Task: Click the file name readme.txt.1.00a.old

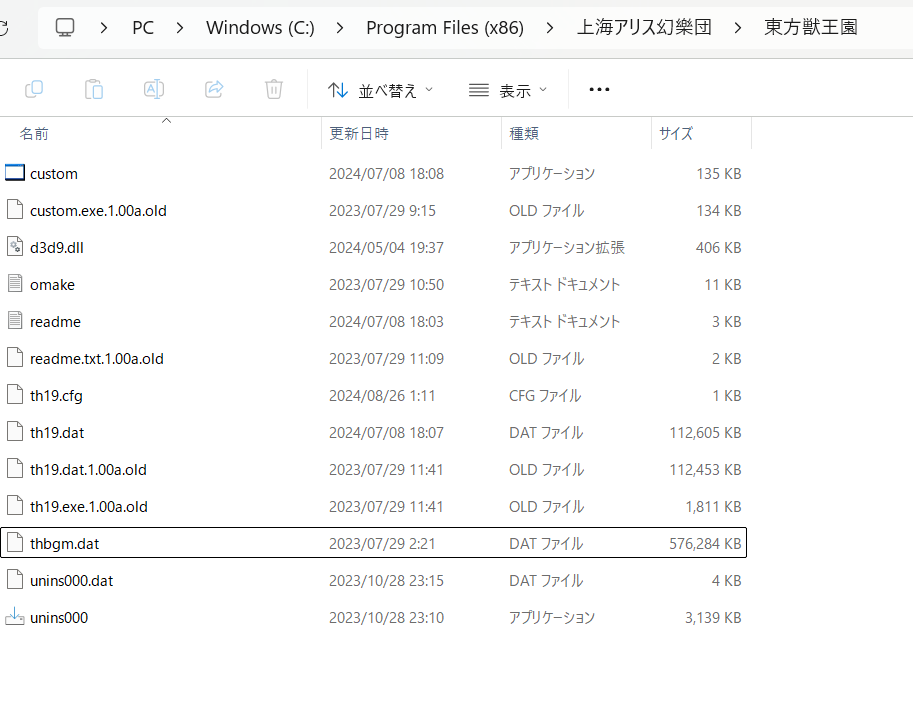Action: coord(97,359)
